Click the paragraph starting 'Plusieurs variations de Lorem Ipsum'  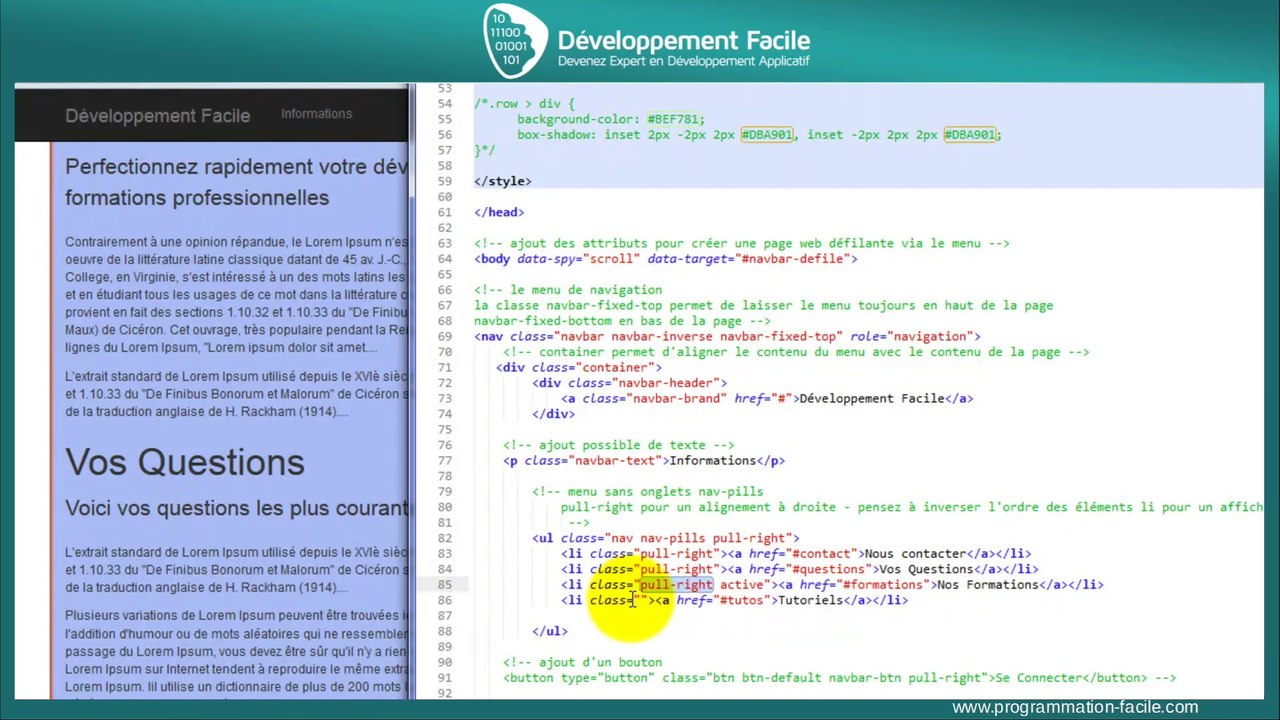[x=236, y=651]
